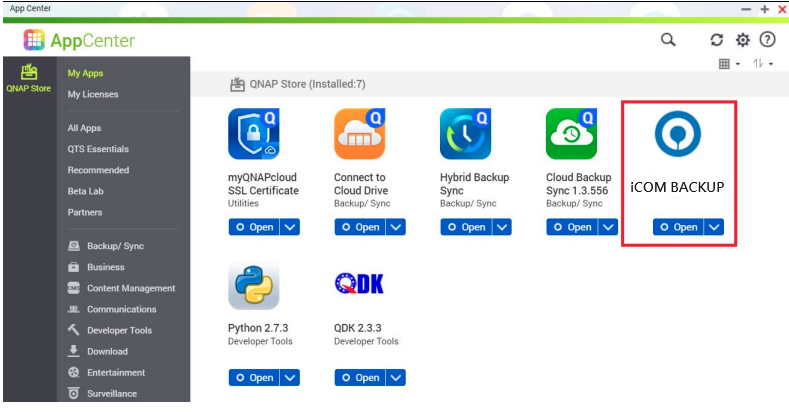Click Python 2.7.3 app icon
Image resolution: width=789 pixels, height=412 pixels.
(x=254, y=285)
